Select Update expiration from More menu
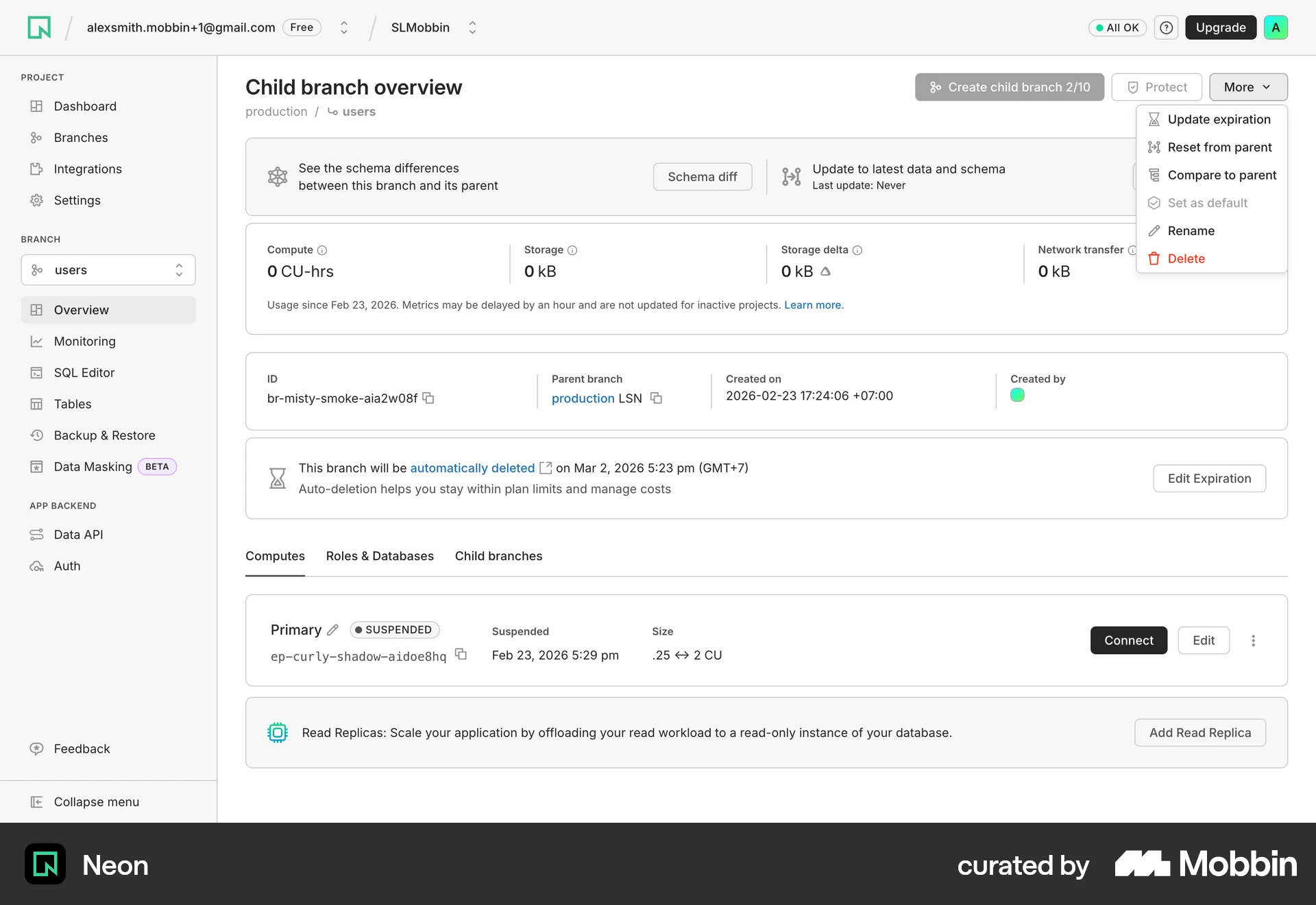1316x905 pixels. (x=1211, y=119)
